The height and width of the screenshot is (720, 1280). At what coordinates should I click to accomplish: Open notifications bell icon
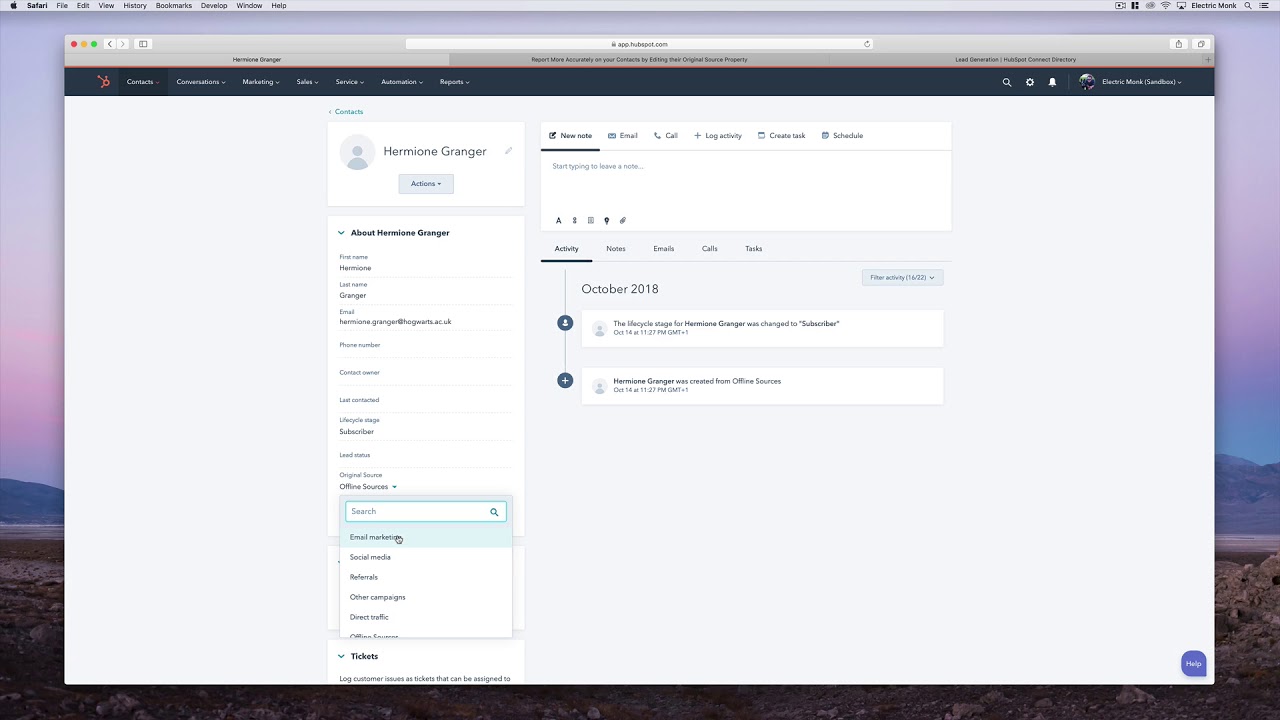pyautogui.click(x=1052, y=82)
